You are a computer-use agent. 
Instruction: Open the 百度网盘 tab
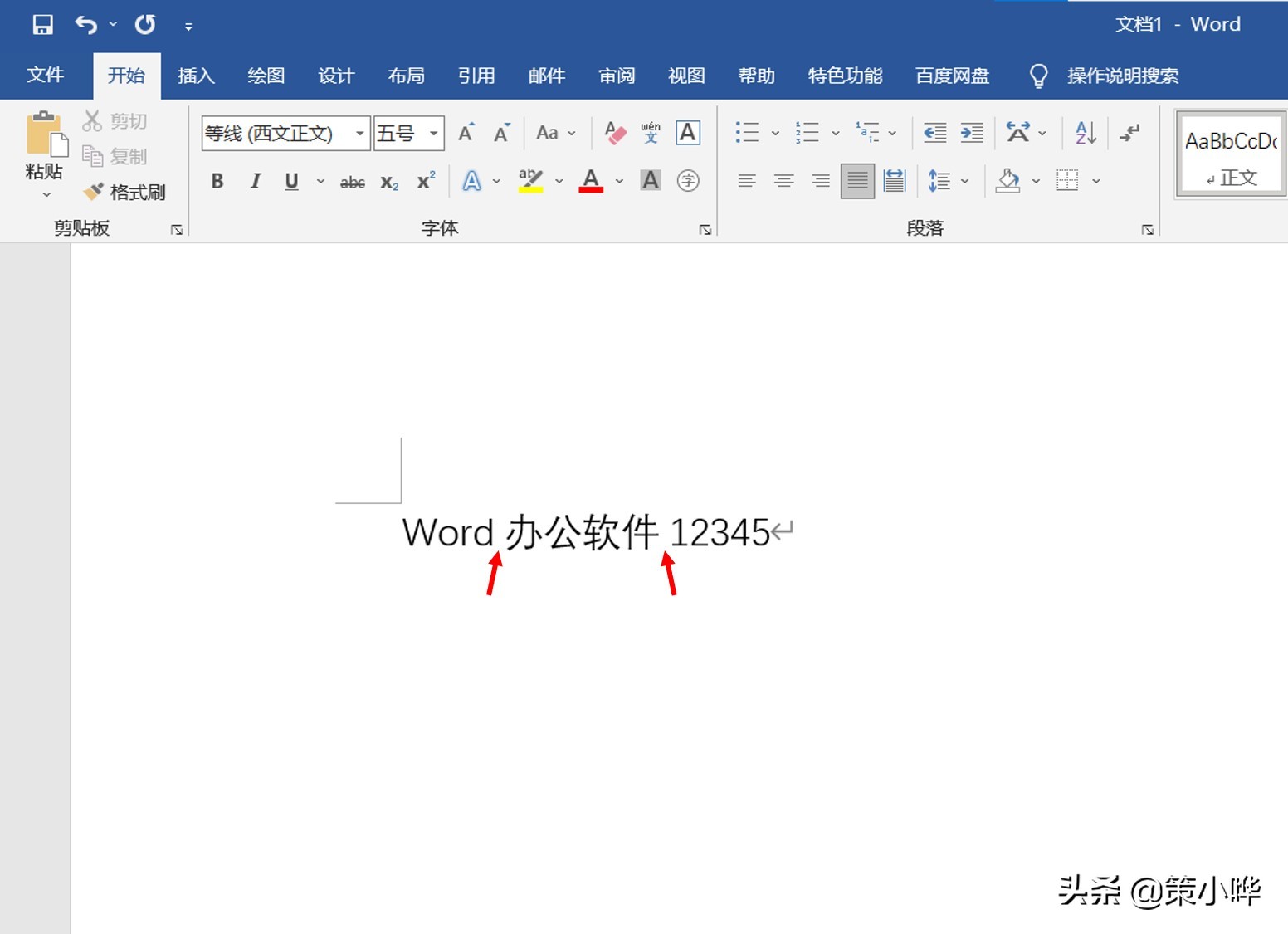pos(952,76)
